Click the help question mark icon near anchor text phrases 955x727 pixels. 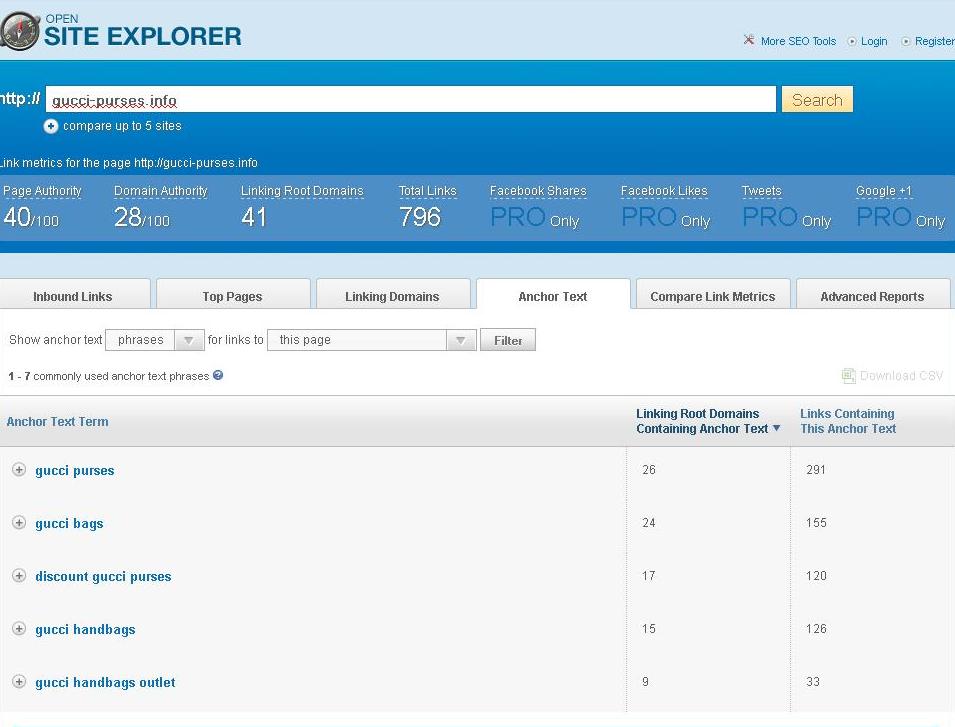tap(218, 376)
